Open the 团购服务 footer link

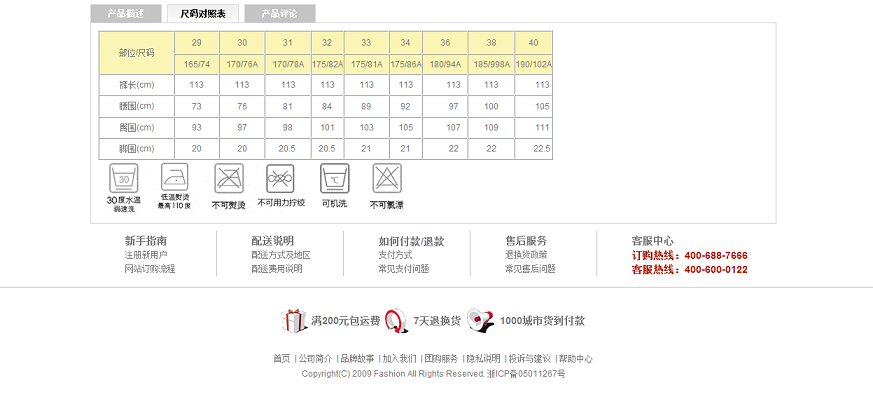[x=441, y=359]
